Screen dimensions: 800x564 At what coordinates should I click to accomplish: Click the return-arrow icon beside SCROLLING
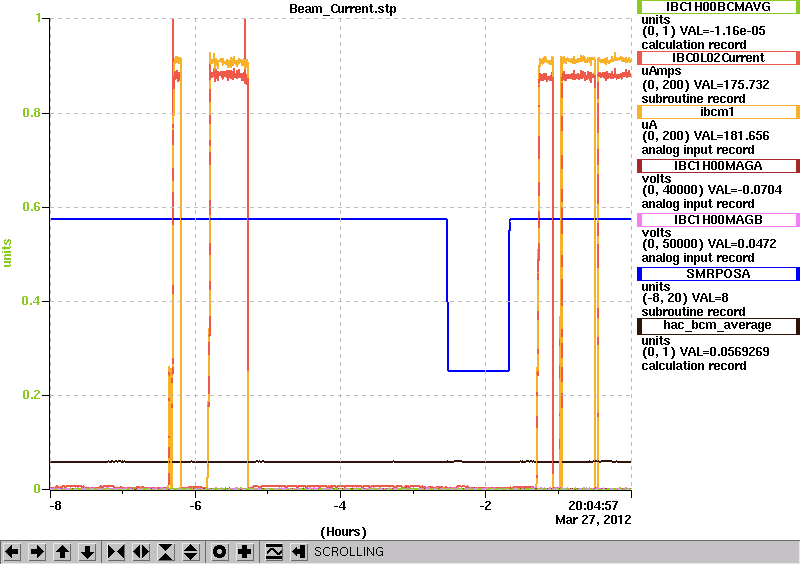(x=299, y=552)
